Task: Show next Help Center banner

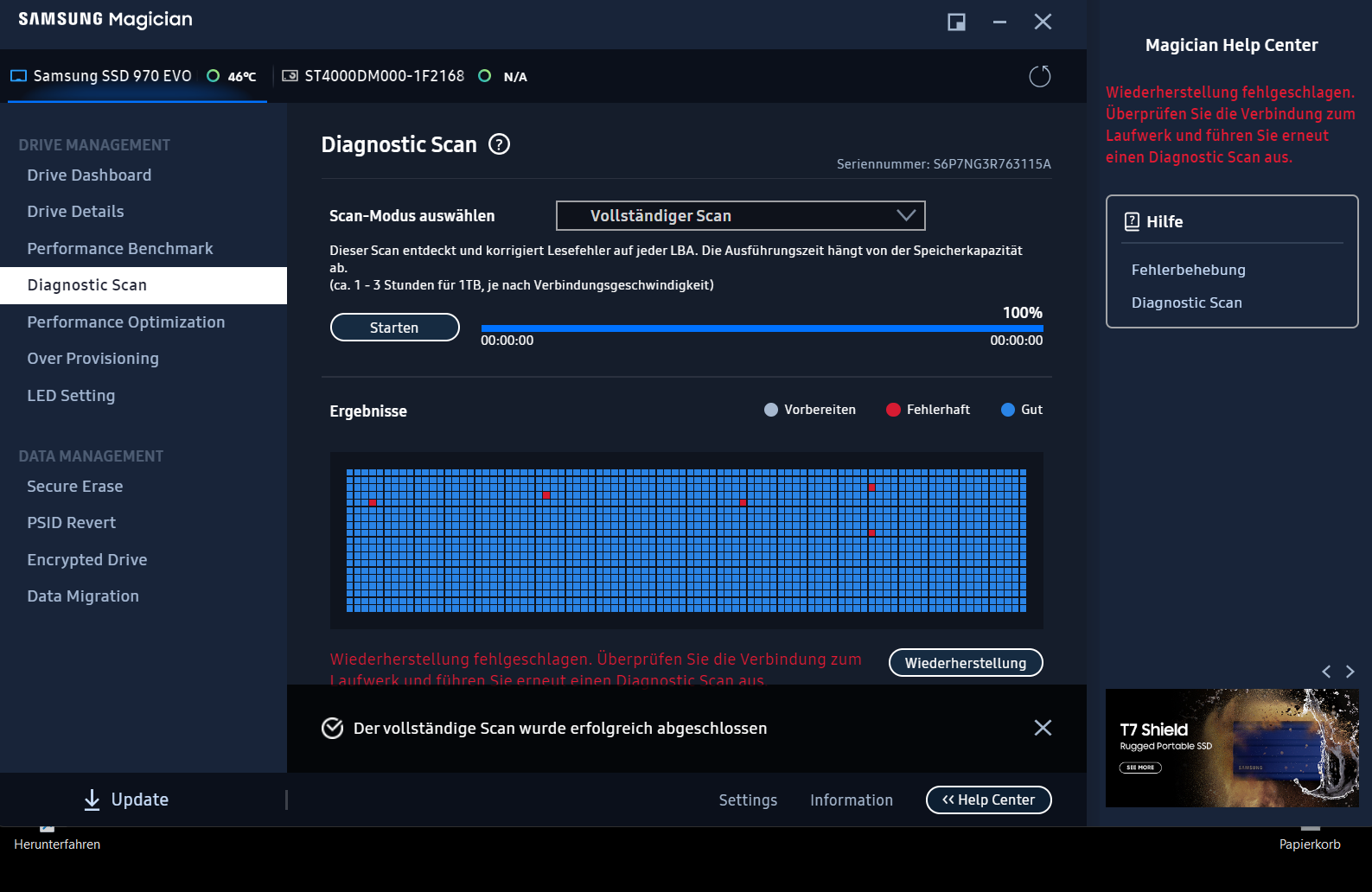Action: (1350, 671)
